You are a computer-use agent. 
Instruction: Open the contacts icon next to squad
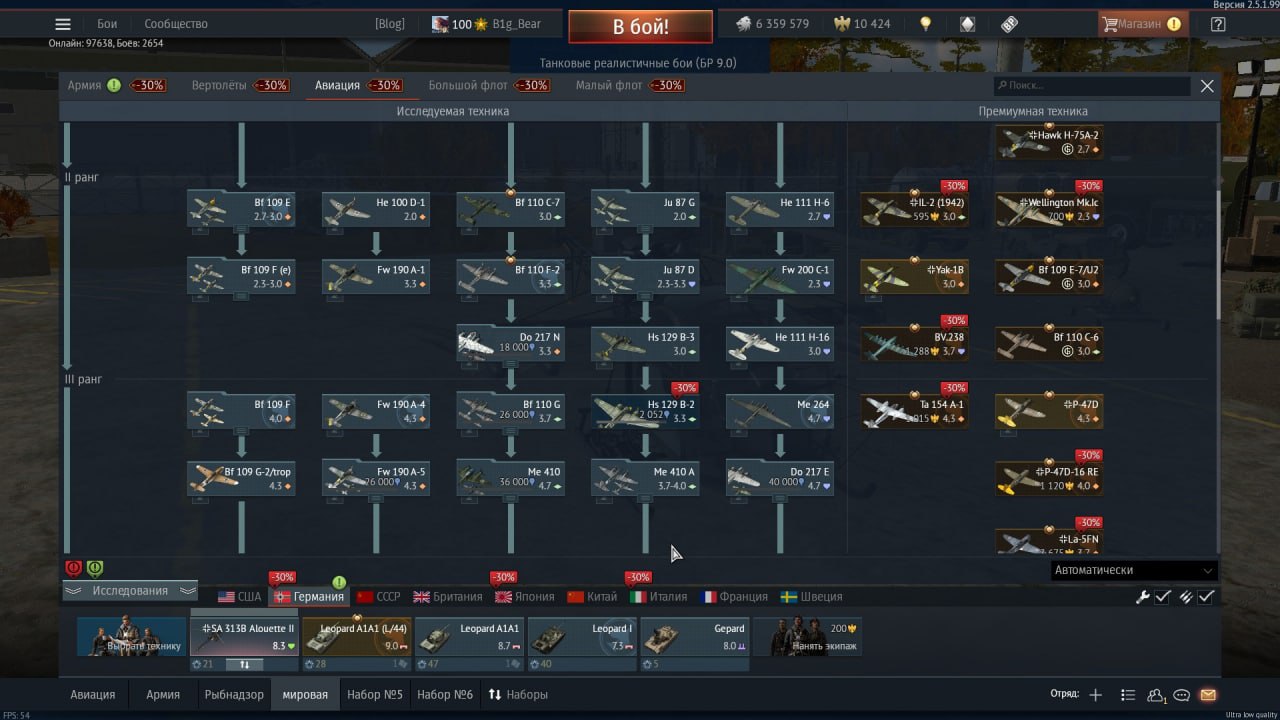1156,695
